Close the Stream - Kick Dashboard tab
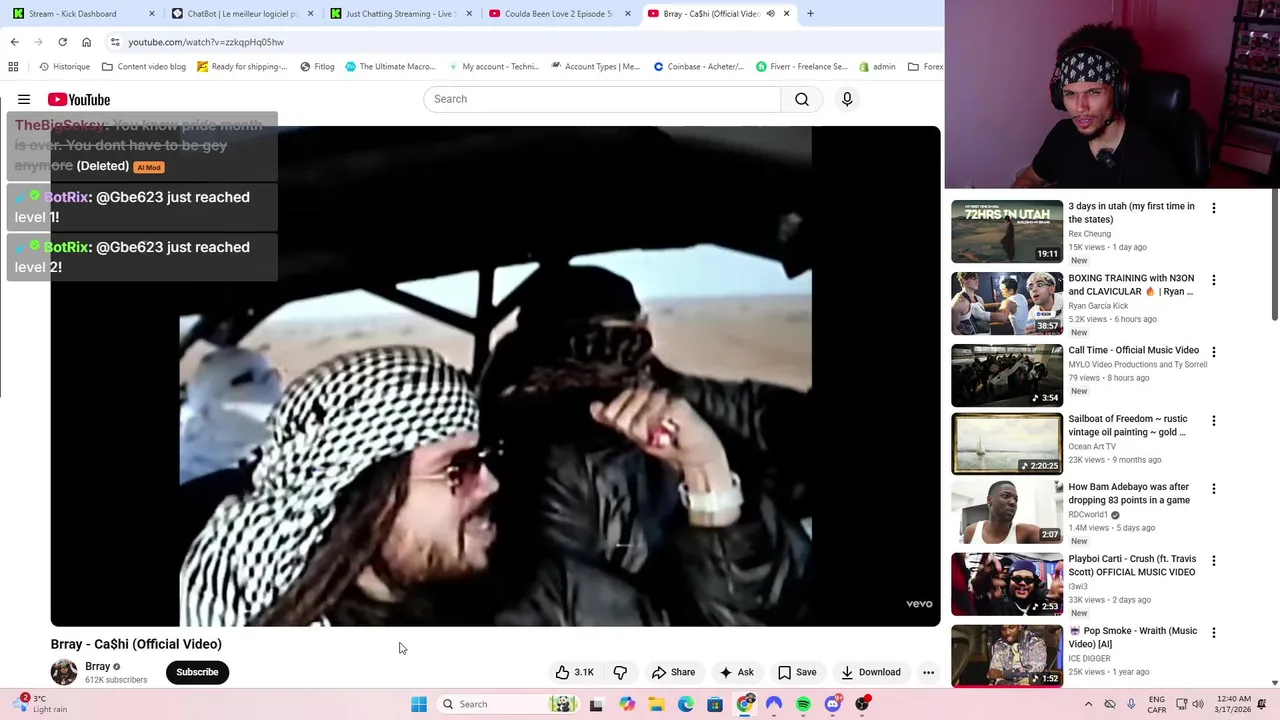The height and width of the screenshot is (720, 1280). 152,14
